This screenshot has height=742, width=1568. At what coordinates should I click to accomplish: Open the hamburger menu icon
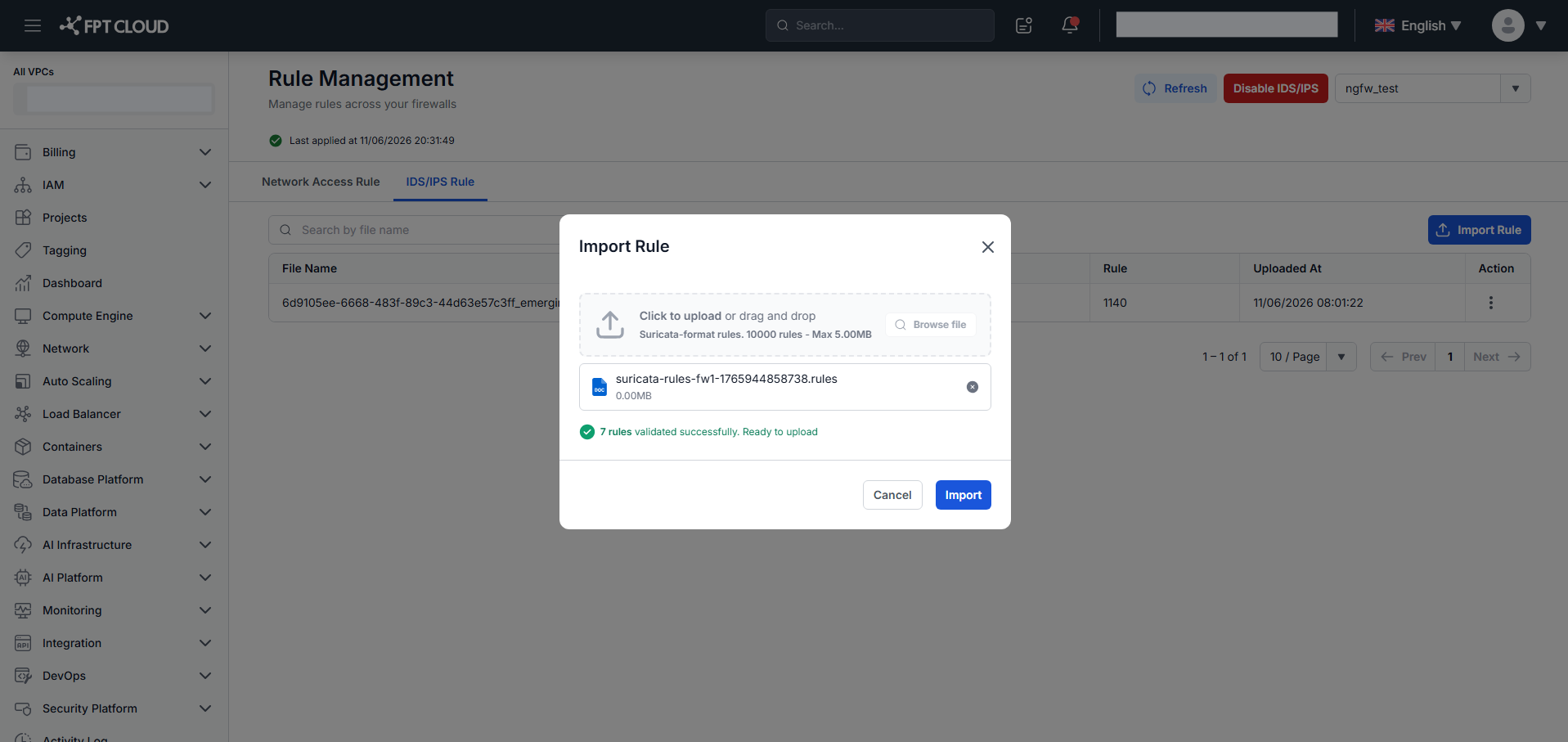[x=33, y=25]
